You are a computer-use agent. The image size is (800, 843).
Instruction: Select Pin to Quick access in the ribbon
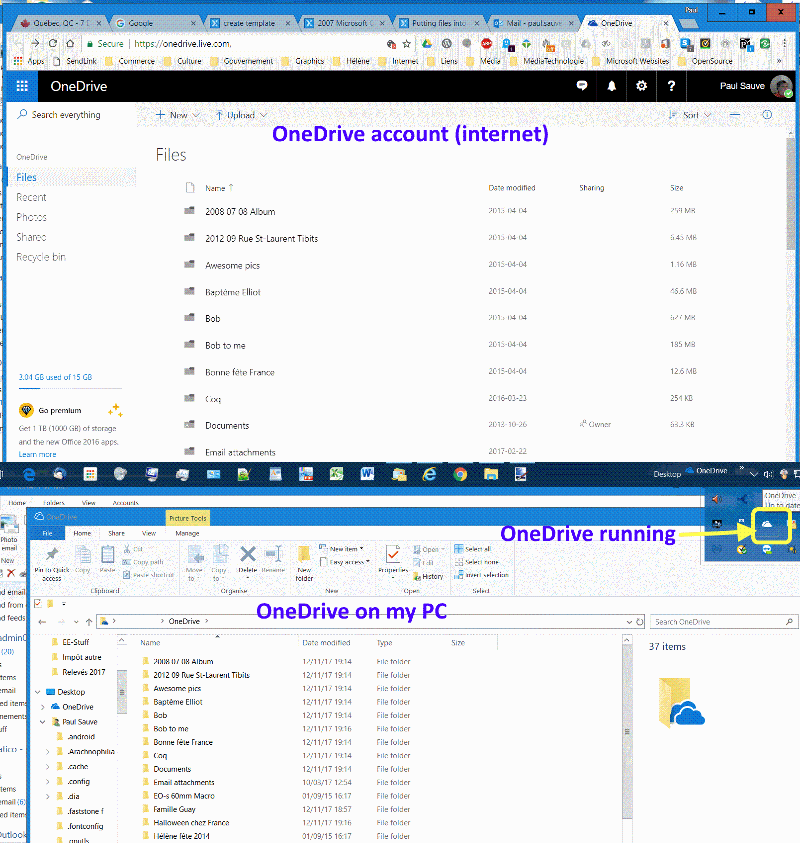click(52, 560)
